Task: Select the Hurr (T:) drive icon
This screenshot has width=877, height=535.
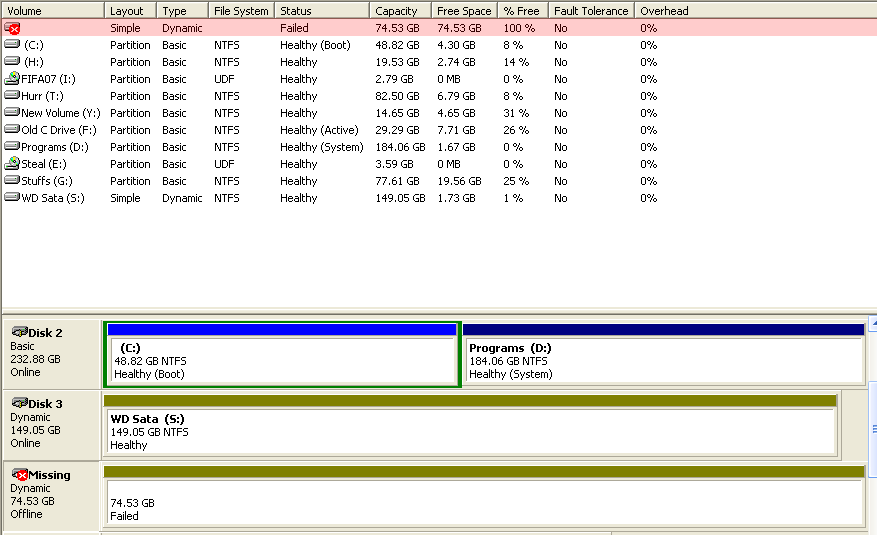Action: pos(12,96)
